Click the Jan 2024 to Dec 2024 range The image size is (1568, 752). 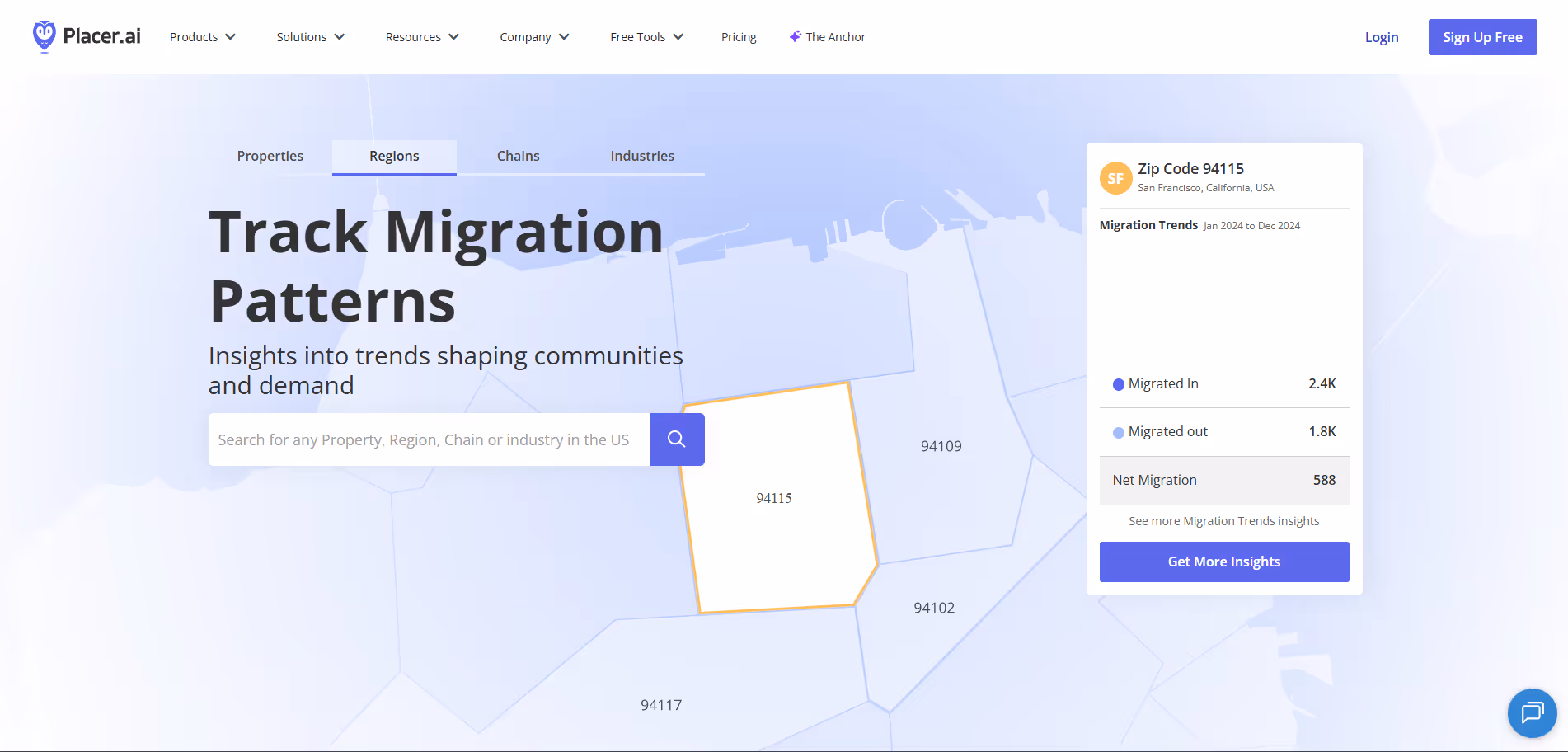coord(1251,226)
